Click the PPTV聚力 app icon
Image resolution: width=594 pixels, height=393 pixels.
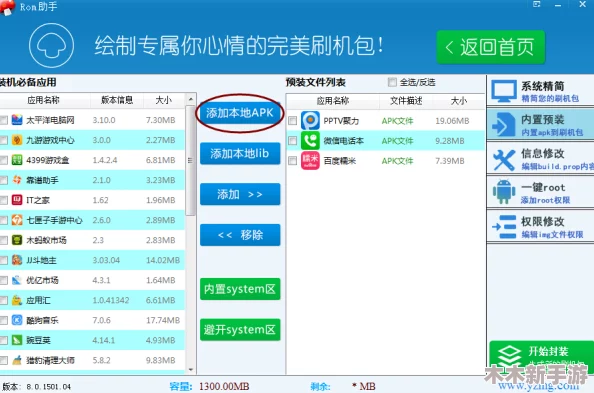(310, 121)
